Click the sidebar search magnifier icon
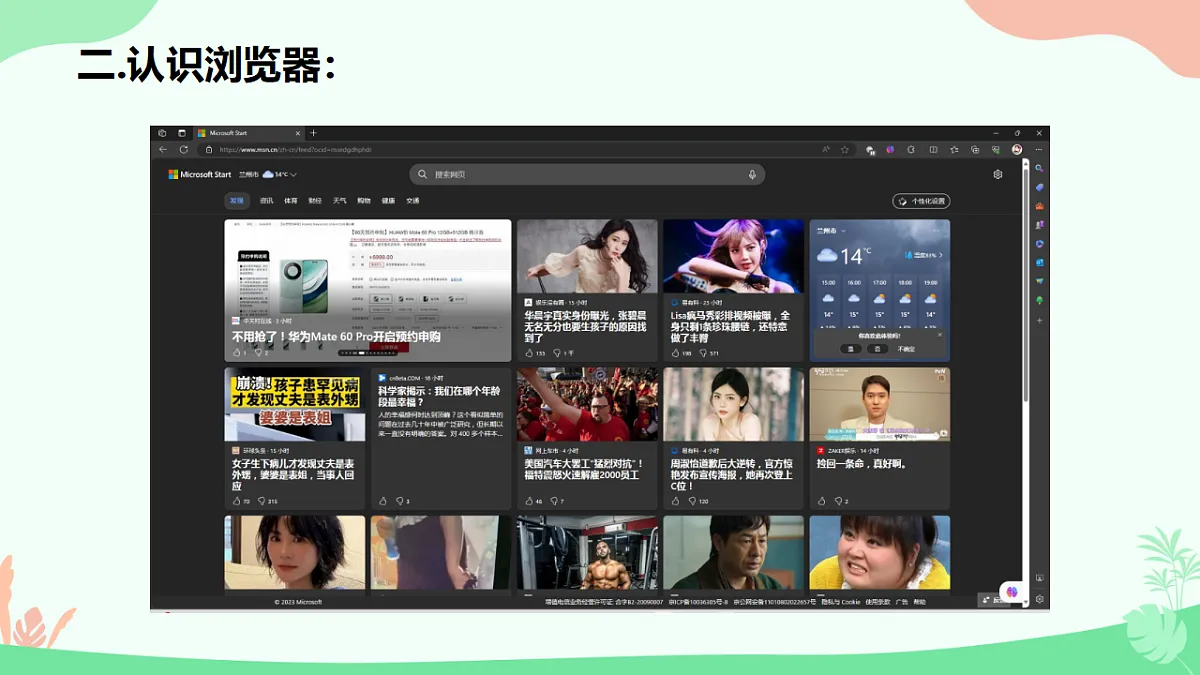Screen dimensions: 1200x675 pyautogui.click(x=1039, y=168)
